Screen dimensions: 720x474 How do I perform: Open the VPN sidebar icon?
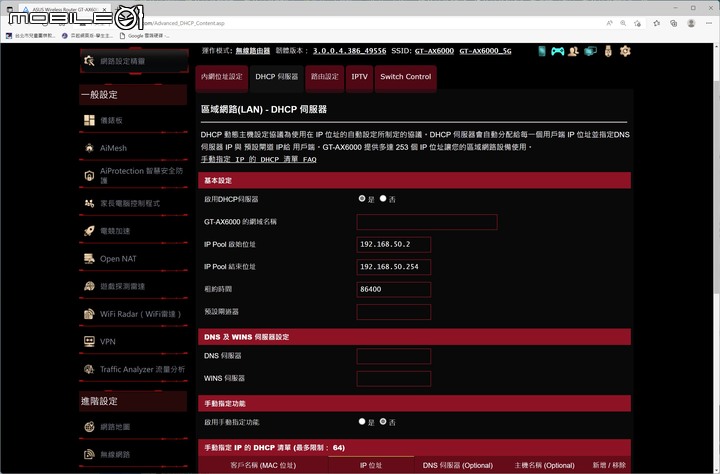pos(90,341)
